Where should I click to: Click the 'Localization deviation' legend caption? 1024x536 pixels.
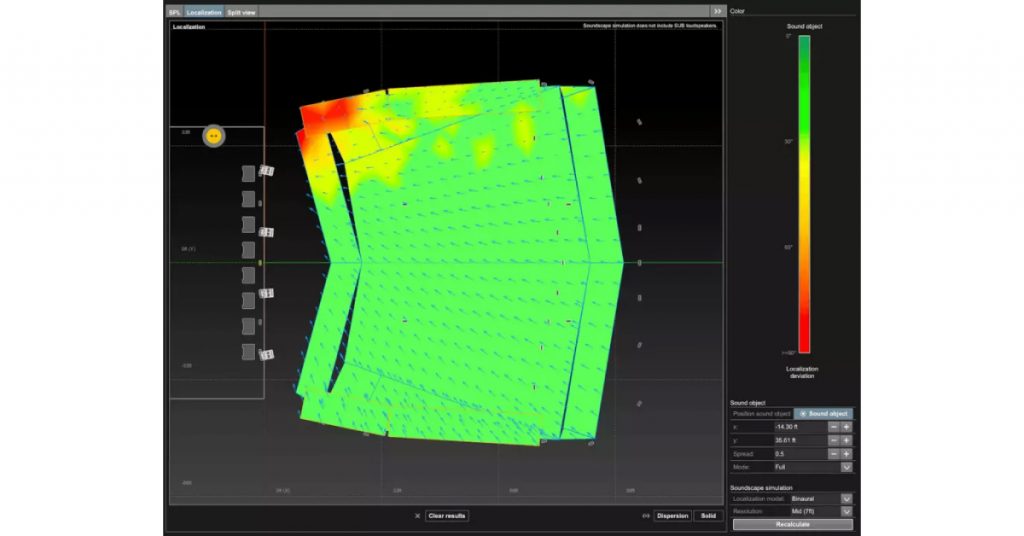[x=802, y=372]
